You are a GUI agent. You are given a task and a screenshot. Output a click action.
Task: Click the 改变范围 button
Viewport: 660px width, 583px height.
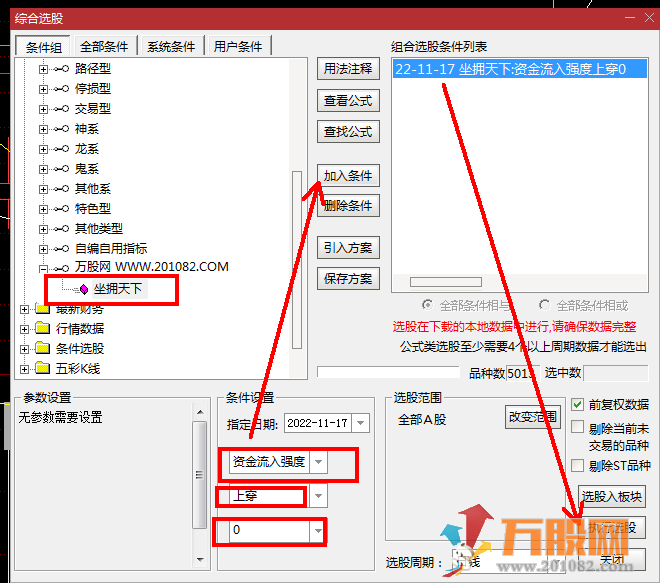[x=532, y=417]
